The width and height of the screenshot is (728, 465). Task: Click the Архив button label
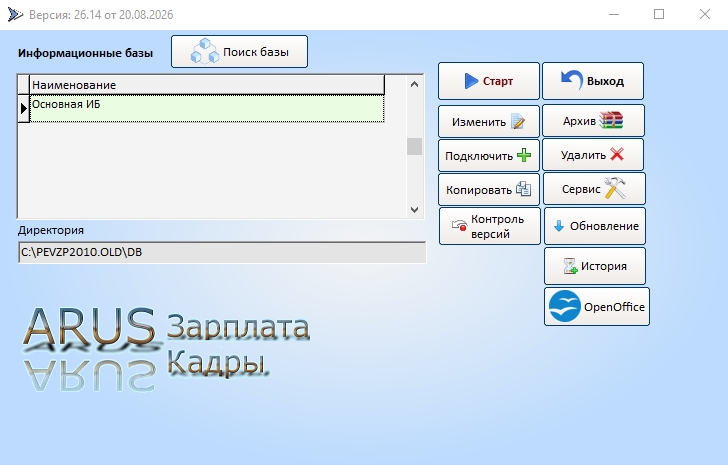579,121
